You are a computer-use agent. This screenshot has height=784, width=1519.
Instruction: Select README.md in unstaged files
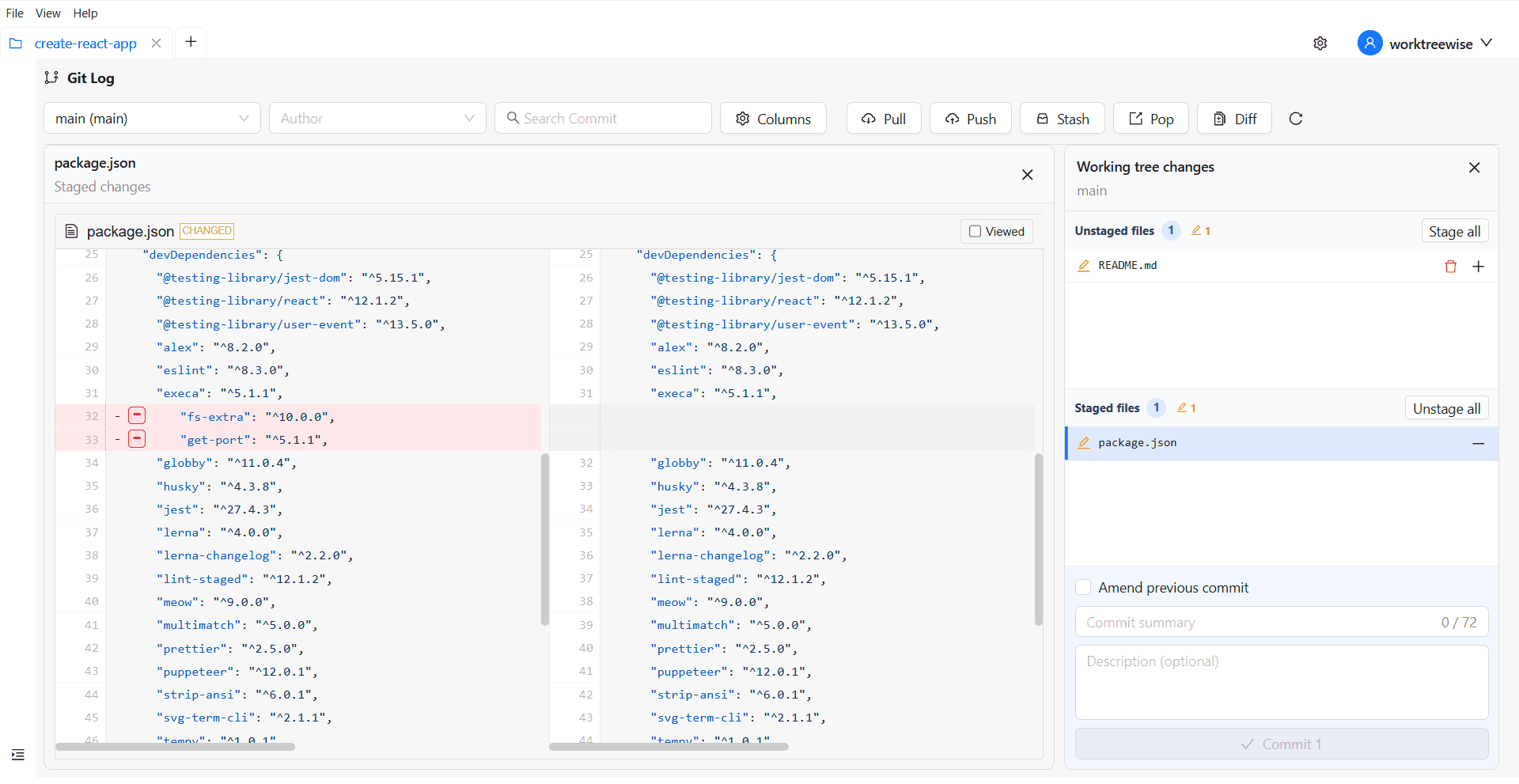click(x=1282, y=266)
